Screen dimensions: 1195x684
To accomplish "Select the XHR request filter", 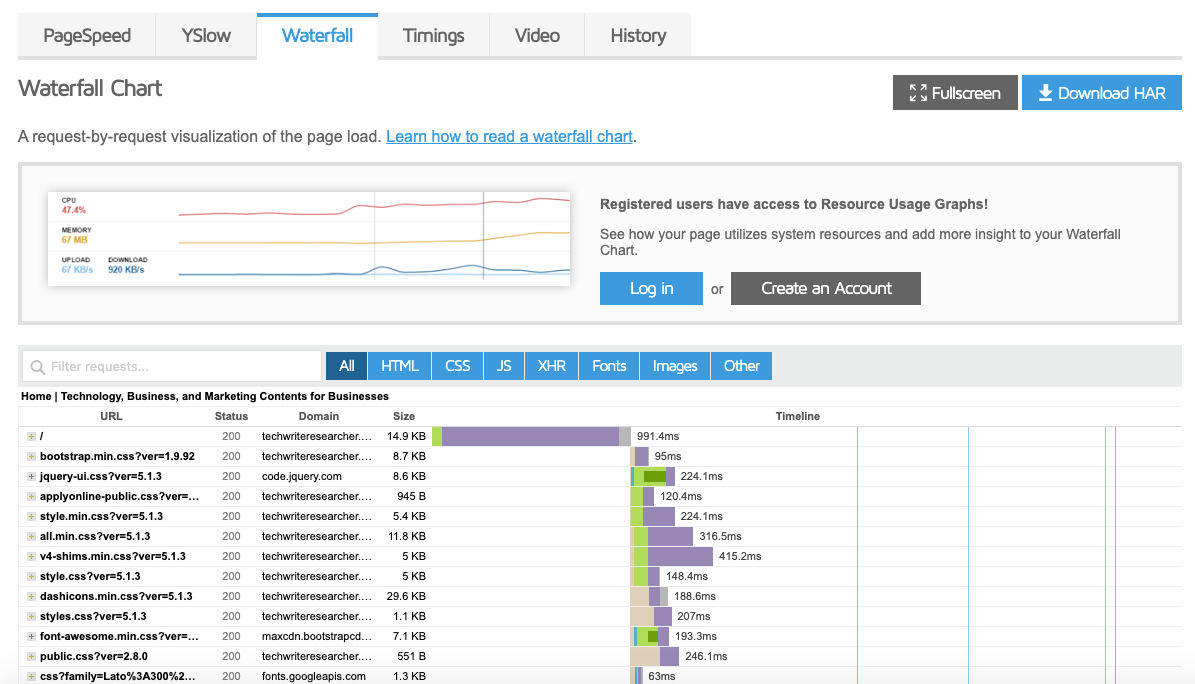I will (551, 365).
